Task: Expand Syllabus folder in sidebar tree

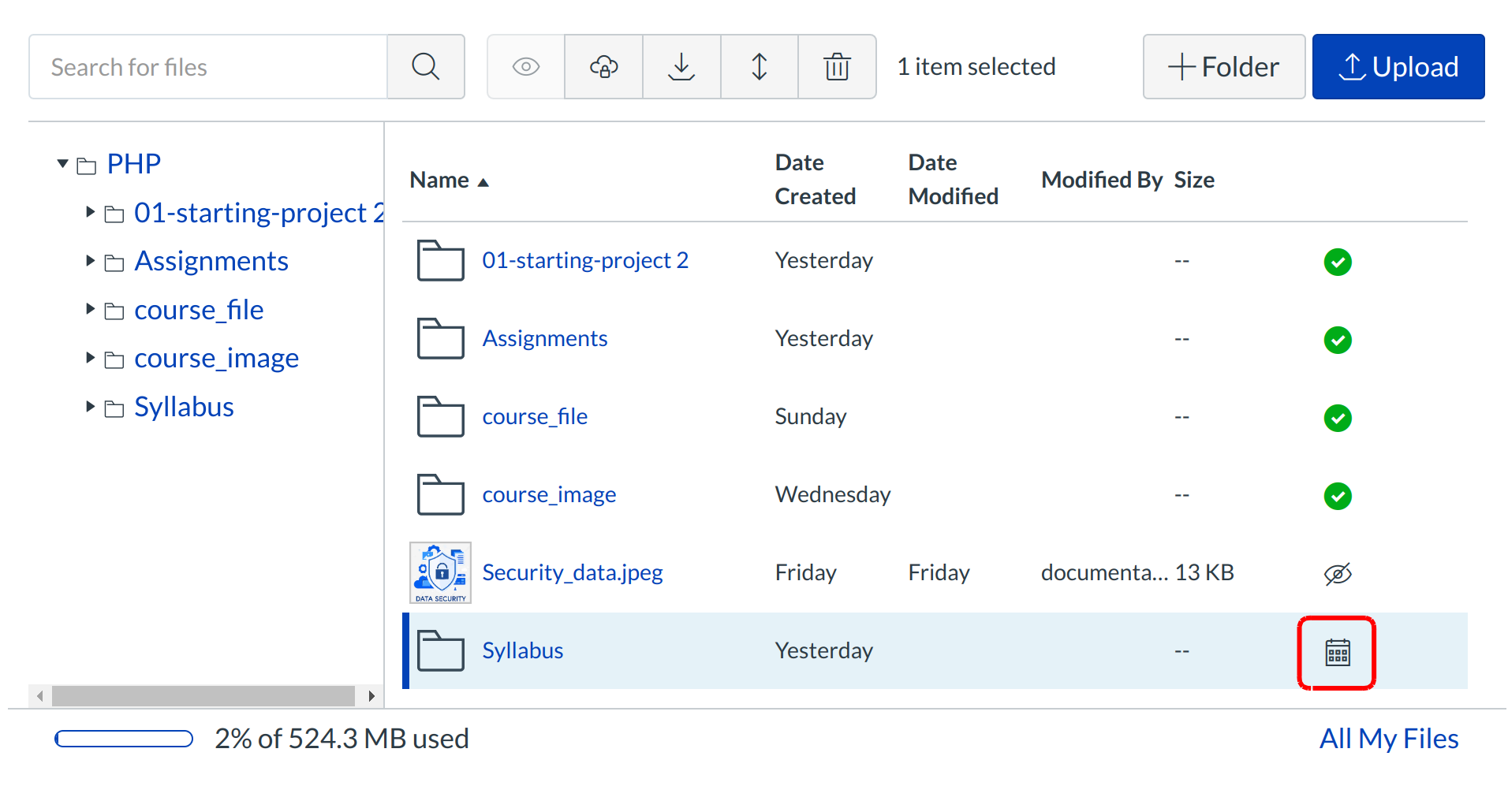Action: tap(90, 407)
